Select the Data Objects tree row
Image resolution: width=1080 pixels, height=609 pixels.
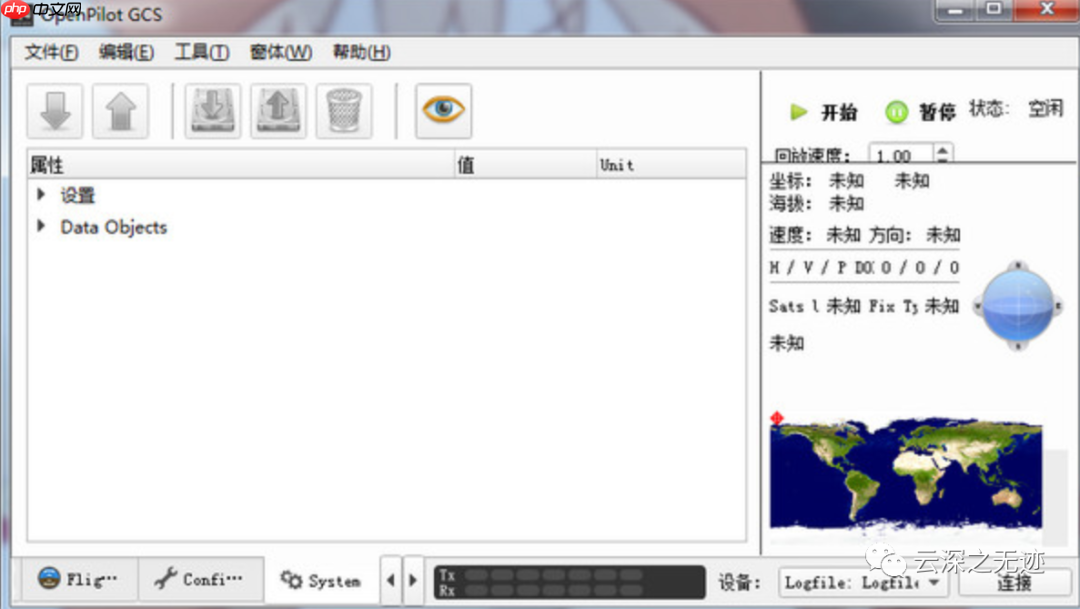[x=386, y=227]
